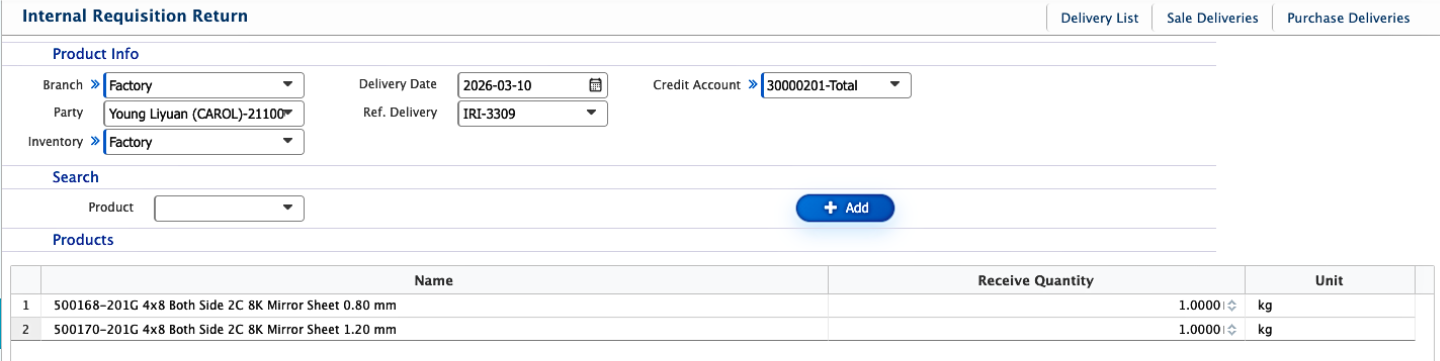Image resolution: width=1440 pixels, height=361 pixels.
Task: Open the Party dropdown Young Liyuan (CAROL)
Action: coord(204,113)
